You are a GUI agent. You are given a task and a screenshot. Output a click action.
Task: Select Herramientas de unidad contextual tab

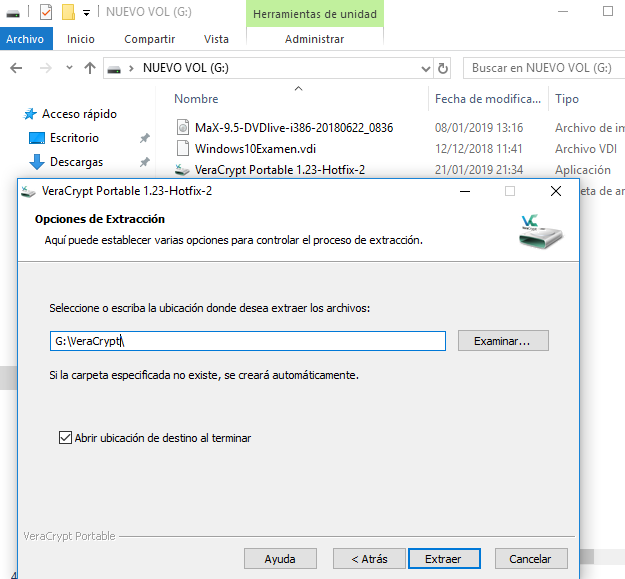point(314,14)
